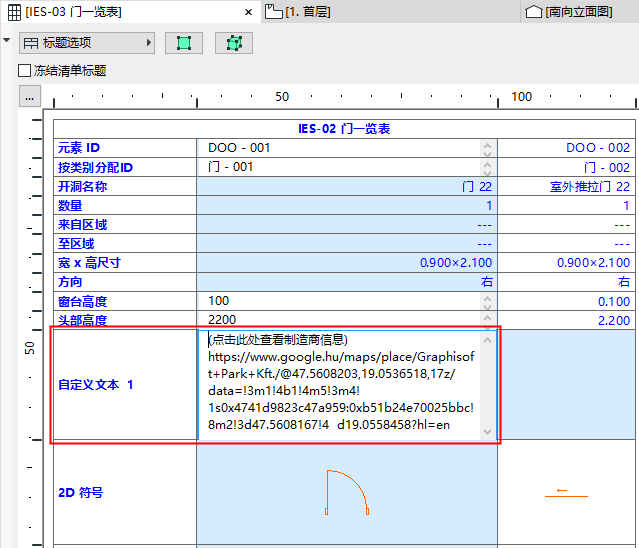Click the stepper arrows in DOO - 001 field

pyautogui.click(x=487, y=149)
